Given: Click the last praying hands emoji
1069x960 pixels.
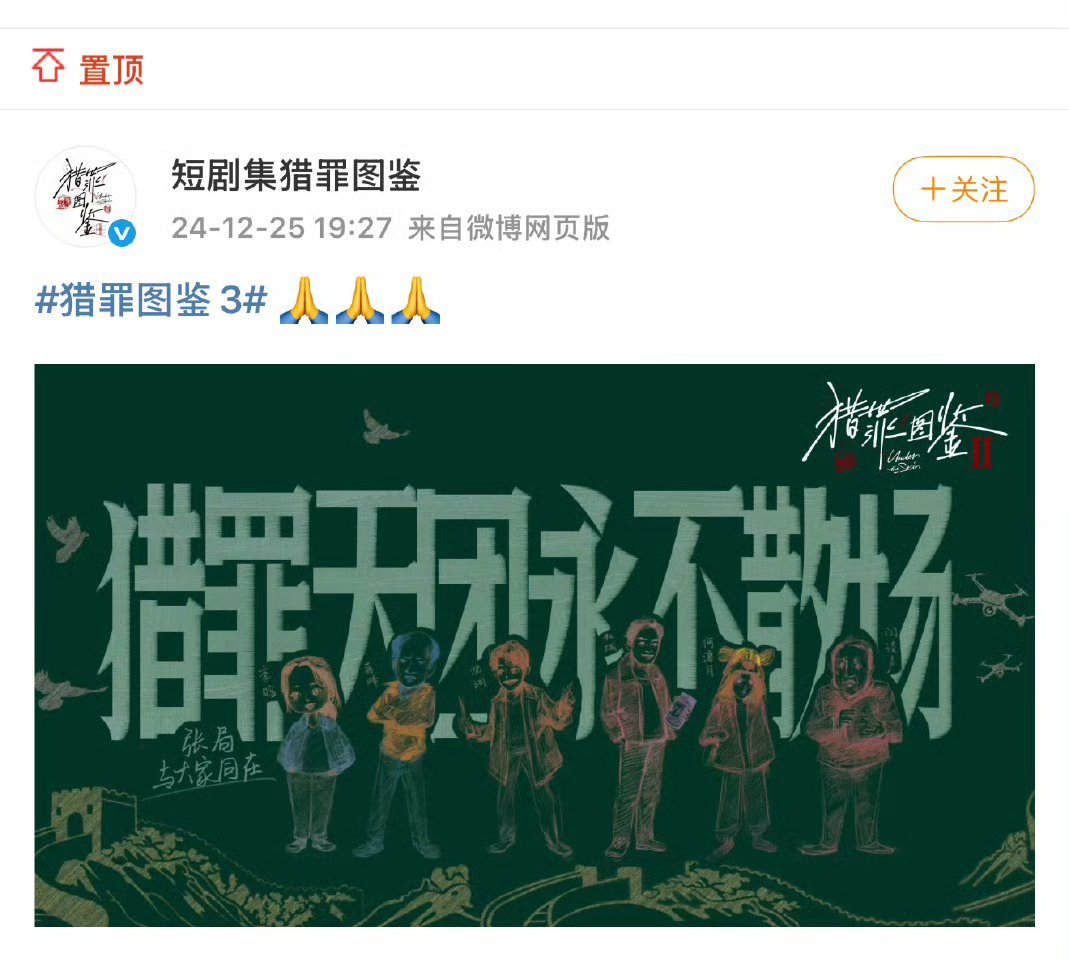Looking at the screenshot, I should click(x=416, y=299).
